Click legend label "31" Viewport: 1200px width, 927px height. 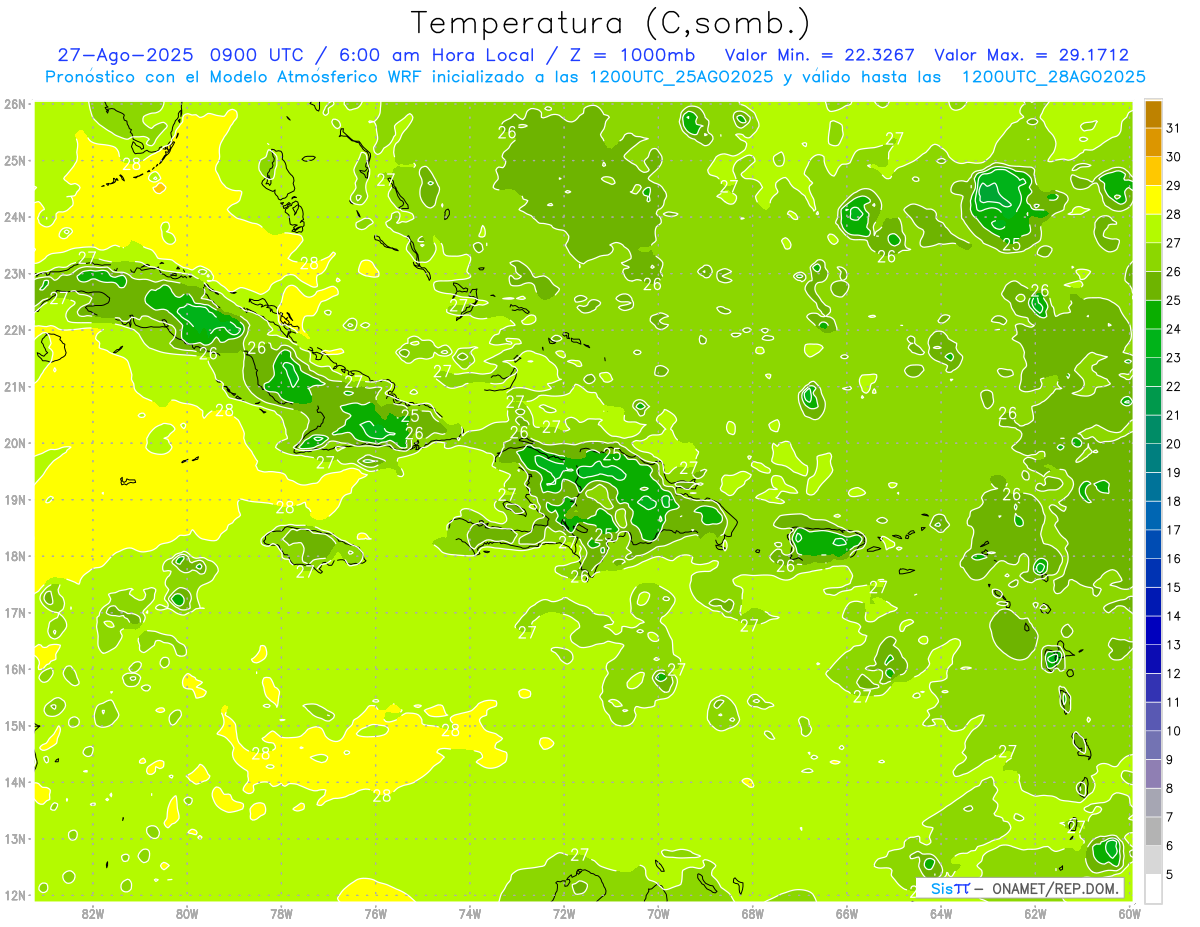[x=1174, y=128]
